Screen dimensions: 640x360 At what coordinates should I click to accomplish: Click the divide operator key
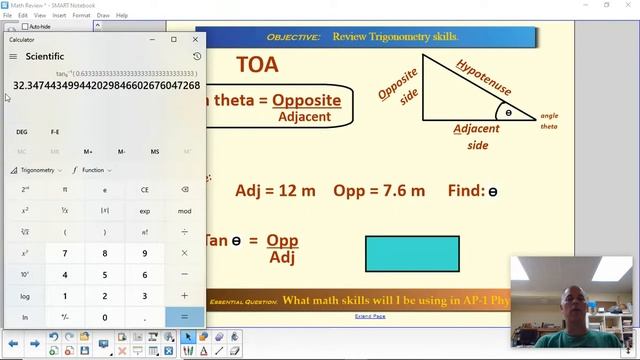click(x=184, y=232)
